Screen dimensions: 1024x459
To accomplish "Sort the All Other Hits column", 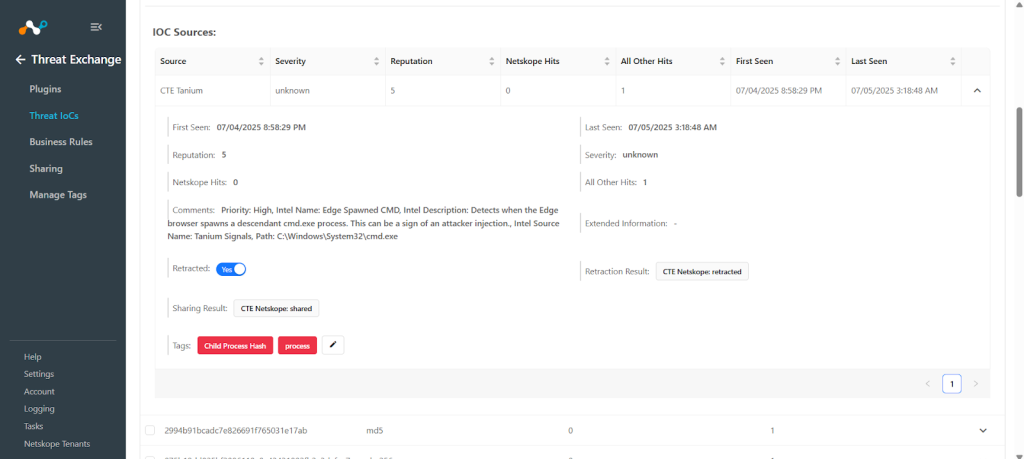I will point(722,61).
